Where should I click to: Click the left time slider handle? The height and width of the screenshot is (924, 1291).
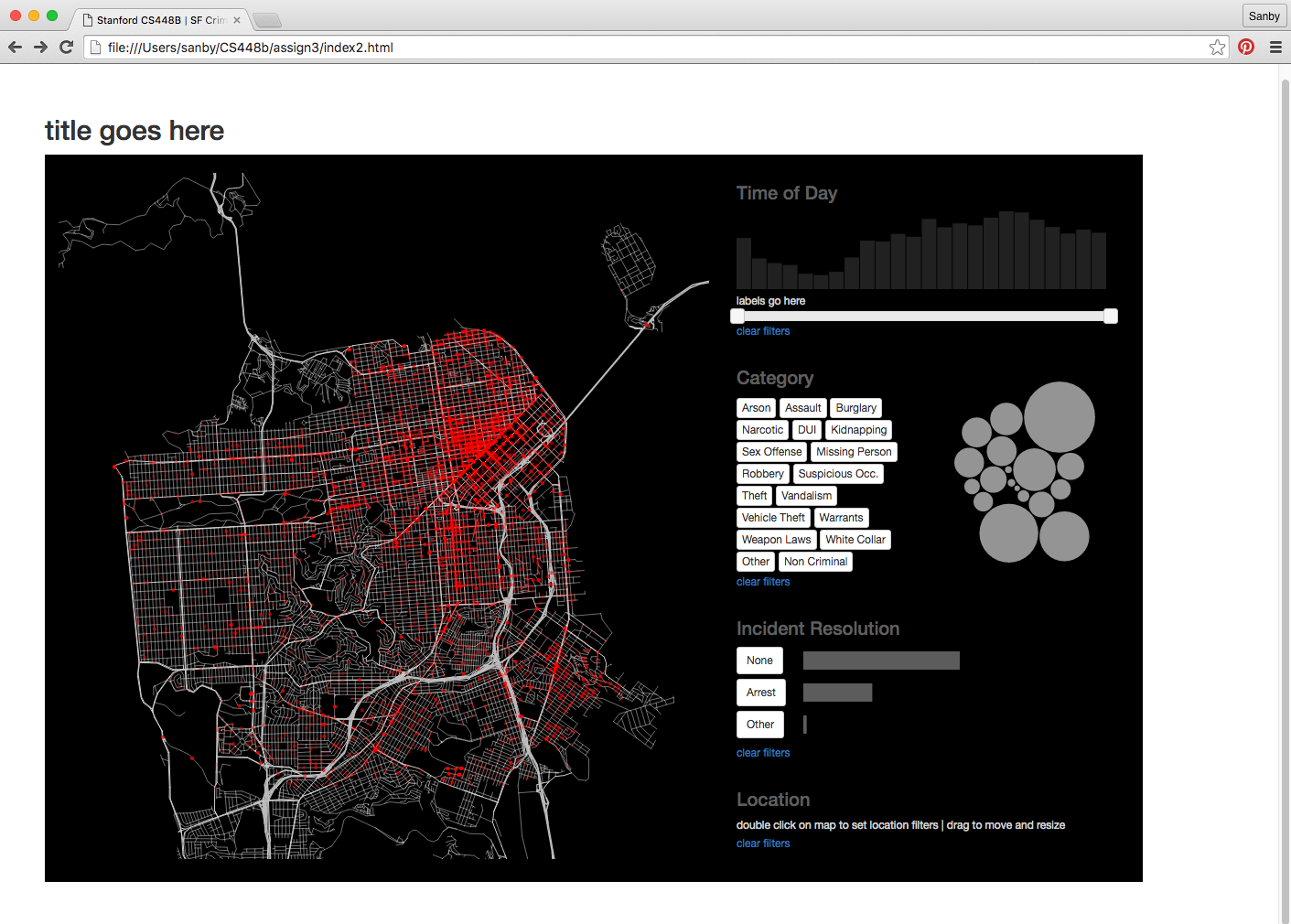737,317
